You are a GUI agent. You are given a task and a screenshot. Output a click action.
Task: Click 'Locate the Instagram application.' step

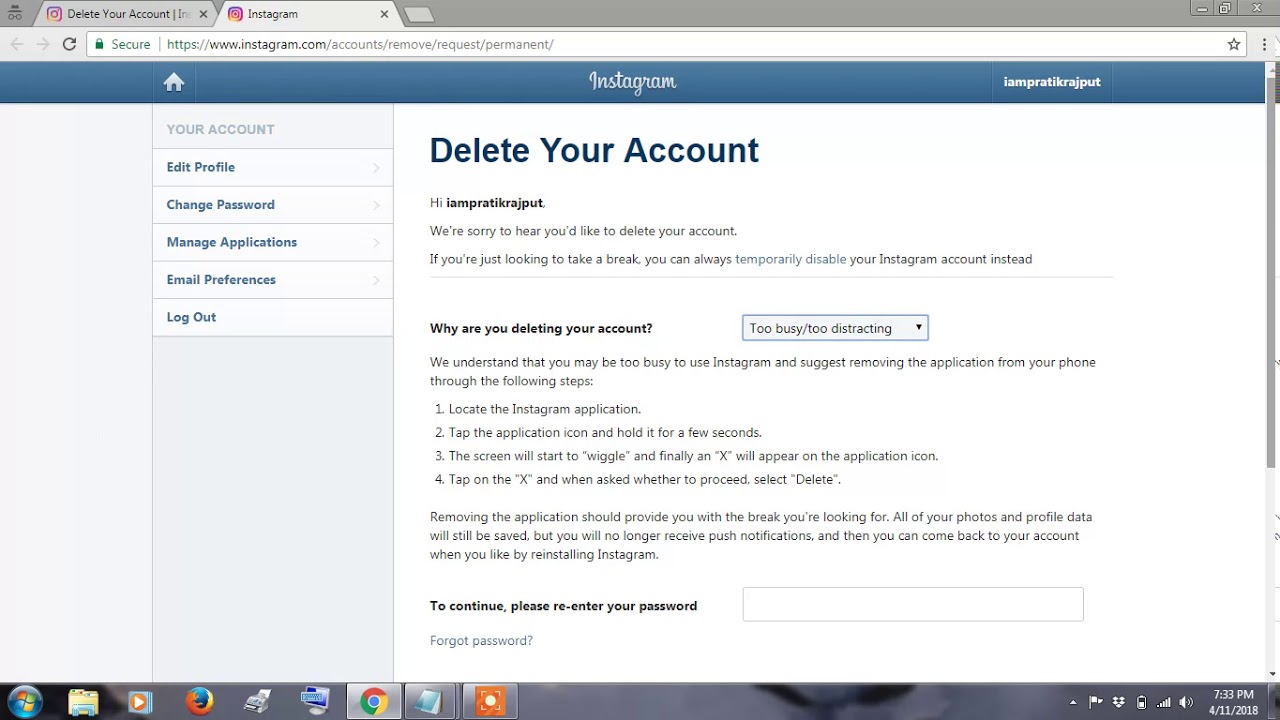[x=545, y=409]
